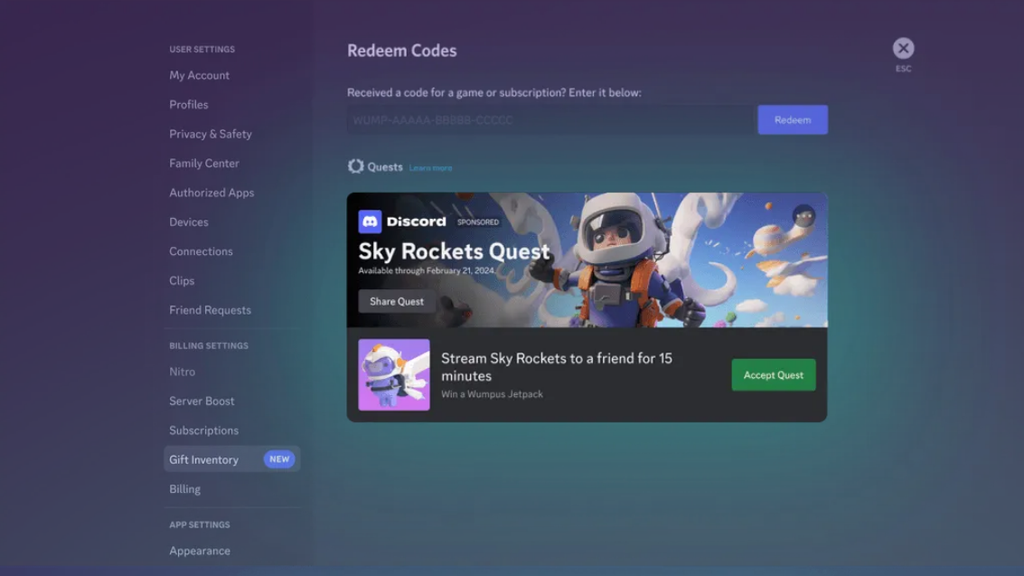Click the green Accept Quest button
This screenshot has height=576, width=1024.
tap(773, 375)
